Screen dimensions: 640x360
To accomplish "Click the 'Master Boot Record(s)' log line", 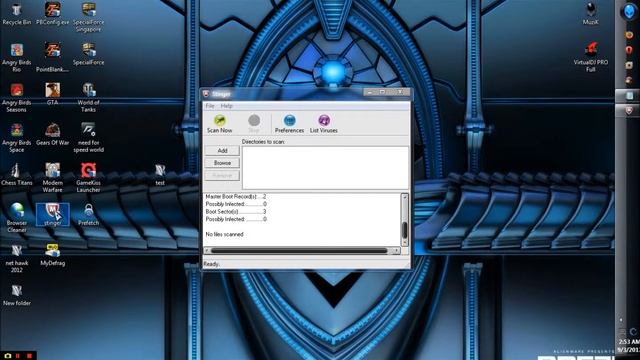I will pyautogui.click(x=236, y=196).
